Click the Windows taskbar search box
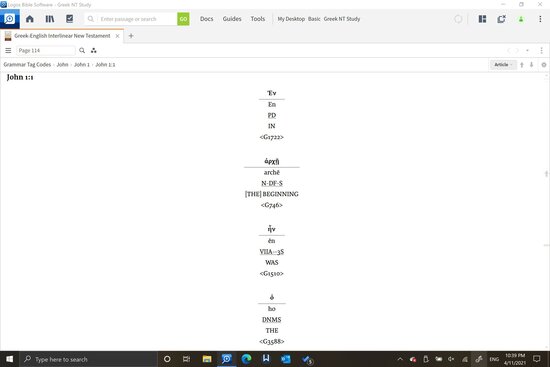Image resolution: width=550 pixels, height=367 pixels. tap(88, 359)
